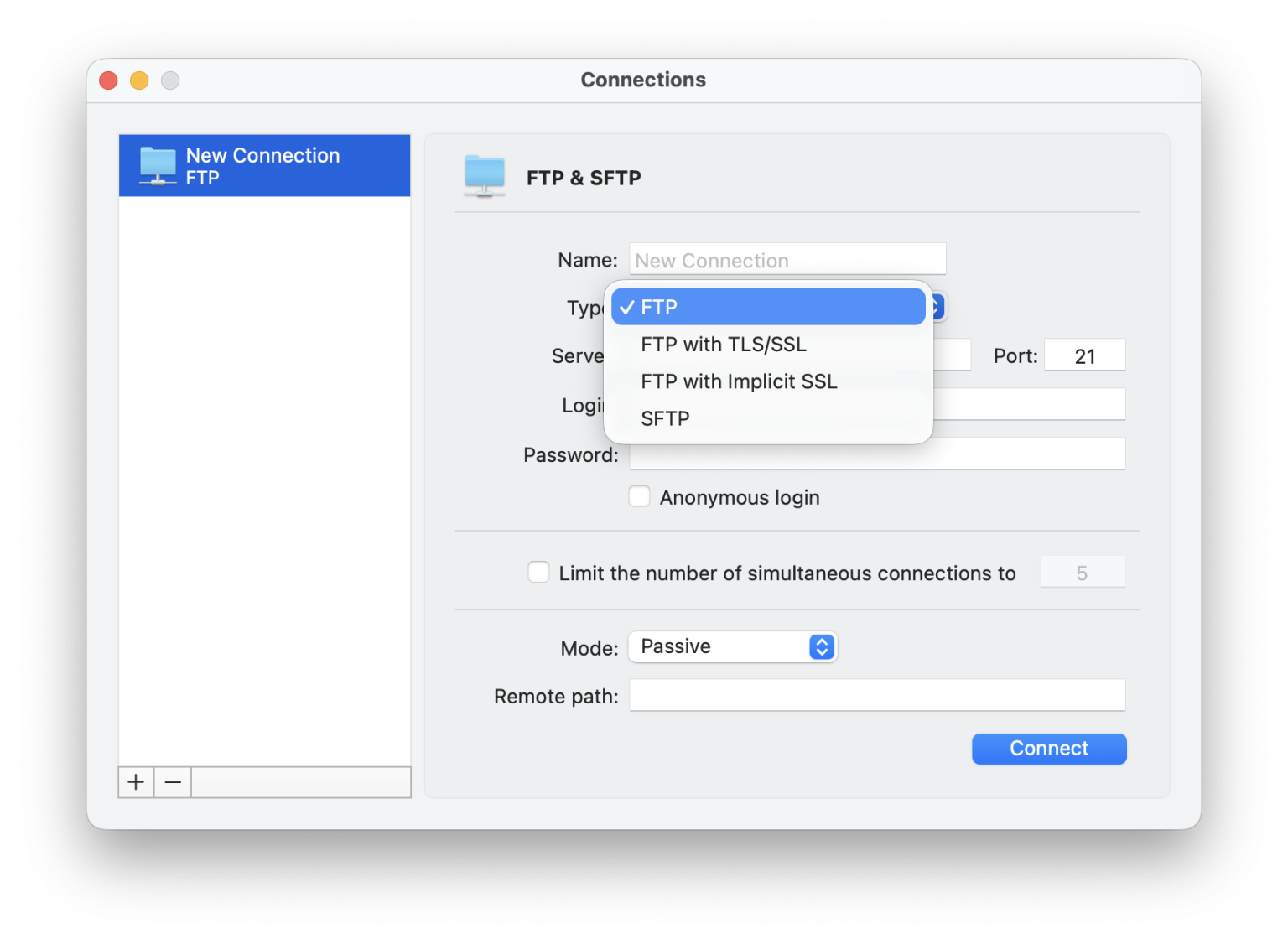The width and height of the screenshot is (1288, 944).
Task: Click the 'Remote path:' label
Action: tap(556, 697)
